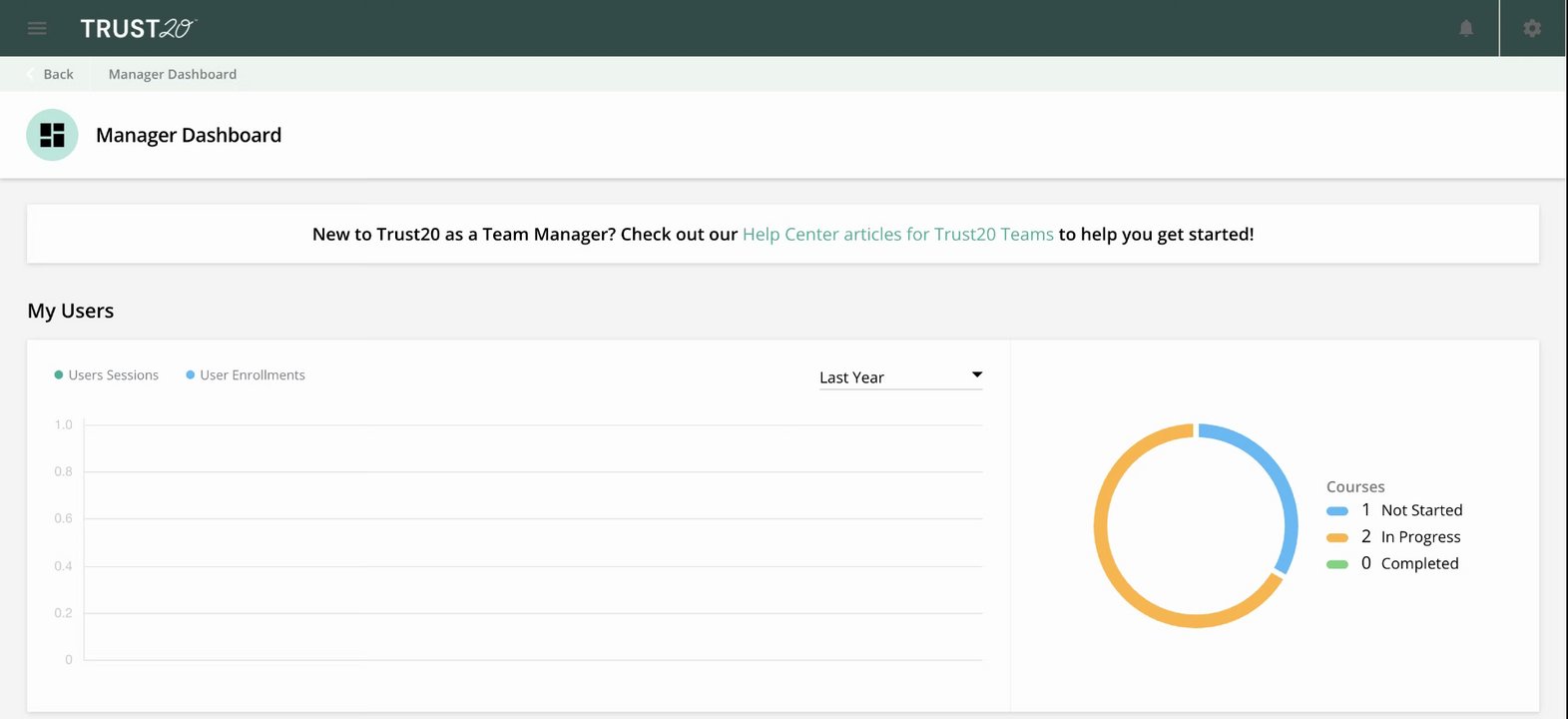Click the Back arrow chevron

[31, 74]
